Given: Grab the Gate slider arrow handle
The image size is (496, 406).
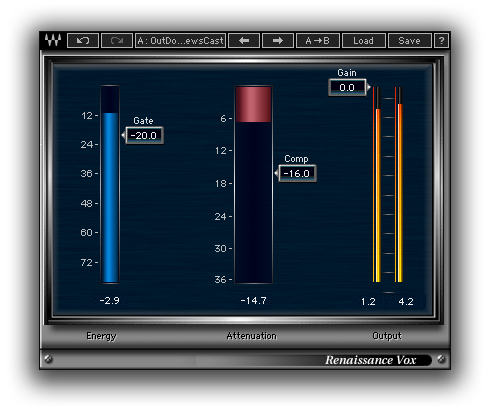Looking at the screenshot, I should 123,135.
